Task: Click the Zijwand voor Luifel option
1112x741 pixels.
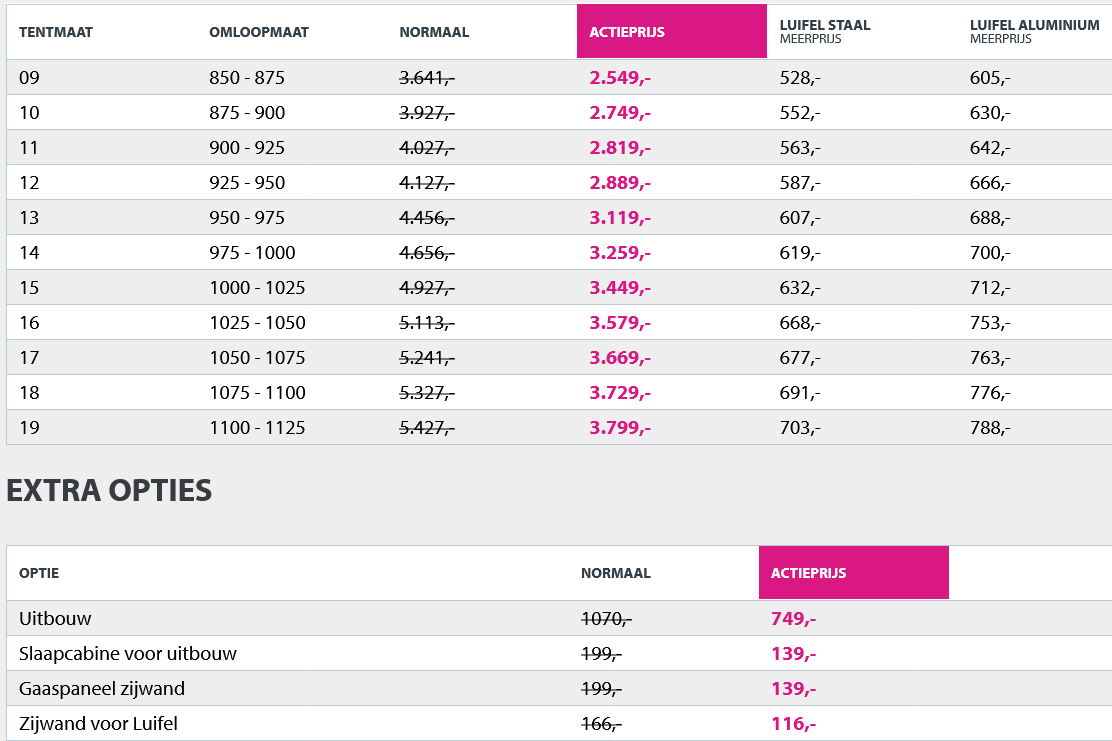Action: click(x=98, y=724)
